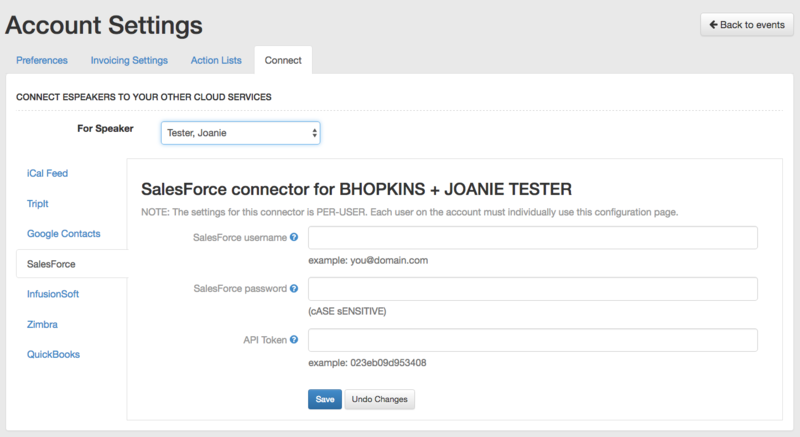
Task: Click the PER-USER note text
Action: click(410, 212)
